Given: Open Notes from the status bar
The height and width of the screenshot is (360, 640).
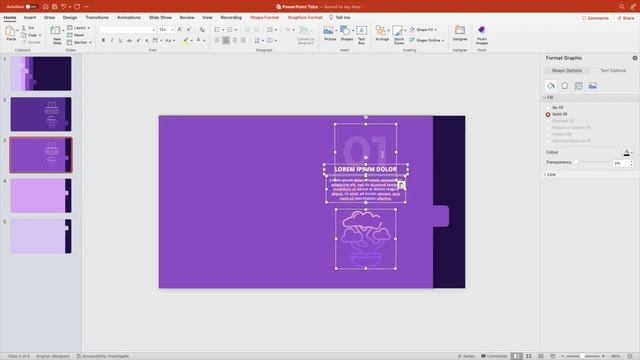Looking at the screenshot, I should (x=466, y=356).
